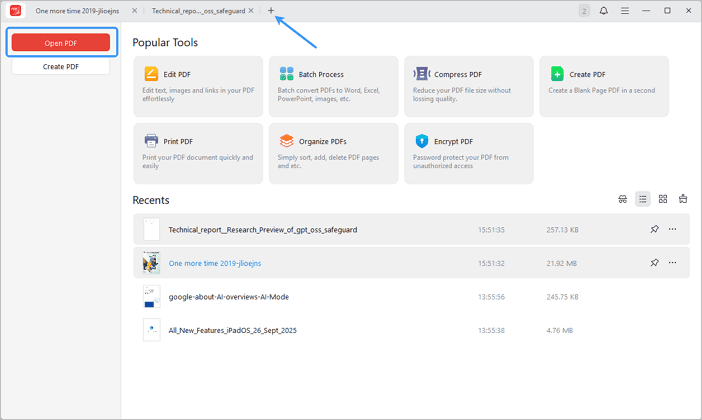Image resolution: width=702 pixels, height=420 pixels.
Task: Click the Edit PDF tool icon
Action: [x=151, y=74]
